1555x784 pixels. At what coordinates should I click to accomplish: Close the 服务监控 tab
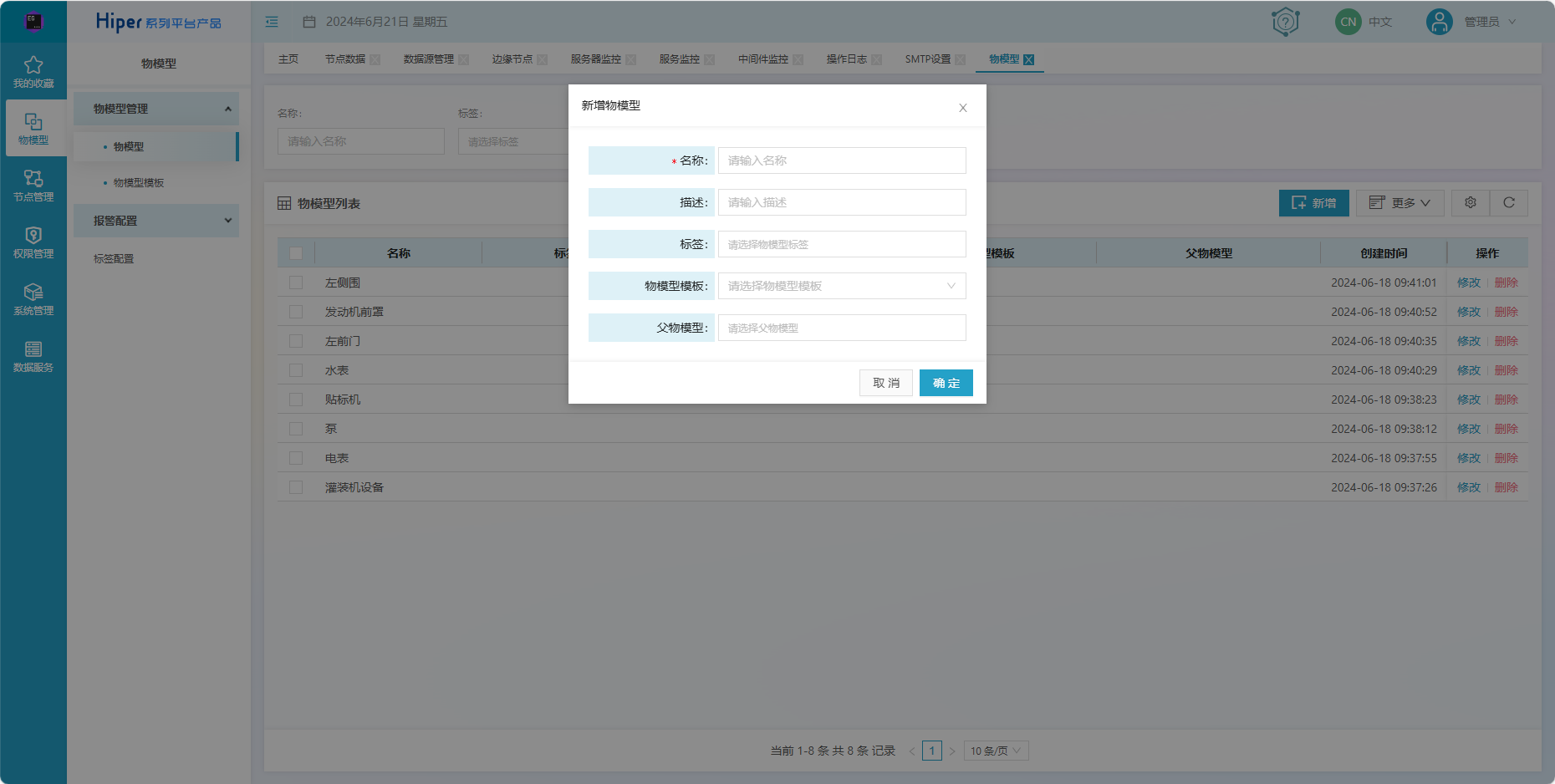[710, 59]
